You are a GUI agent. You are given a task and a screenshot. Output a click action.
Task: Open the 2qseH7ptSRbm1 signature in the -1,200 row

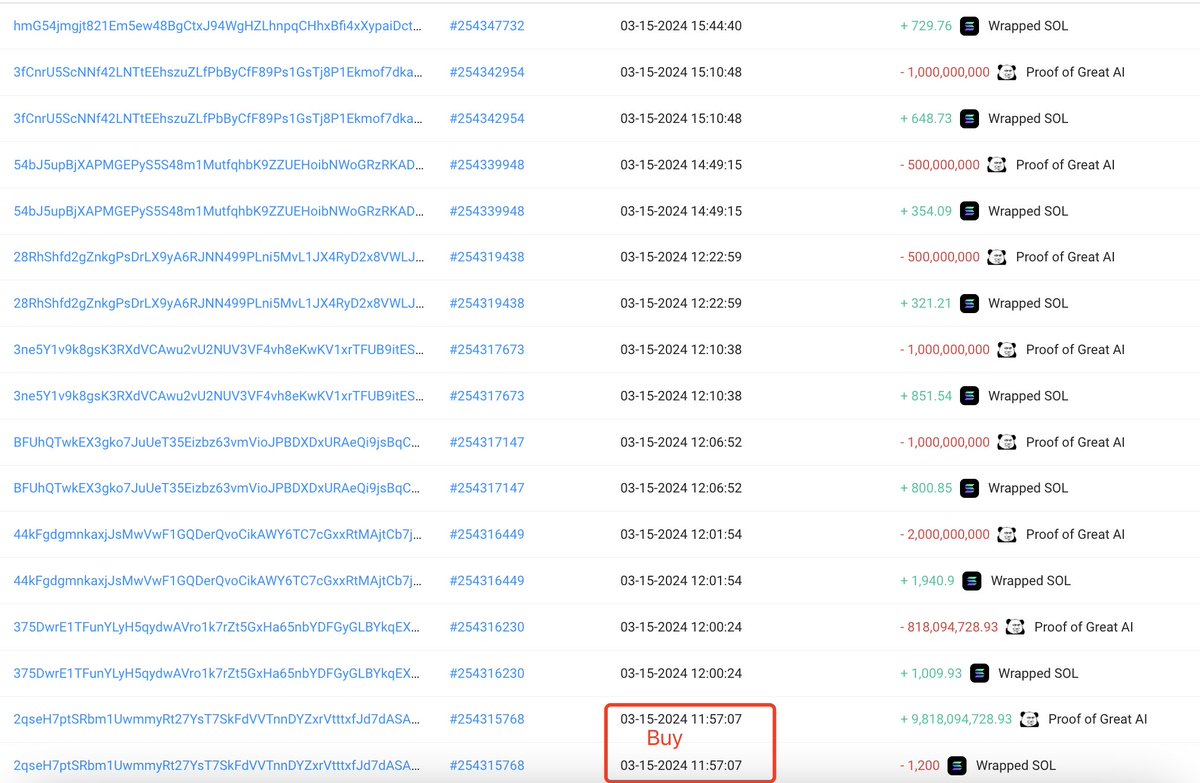217,765
